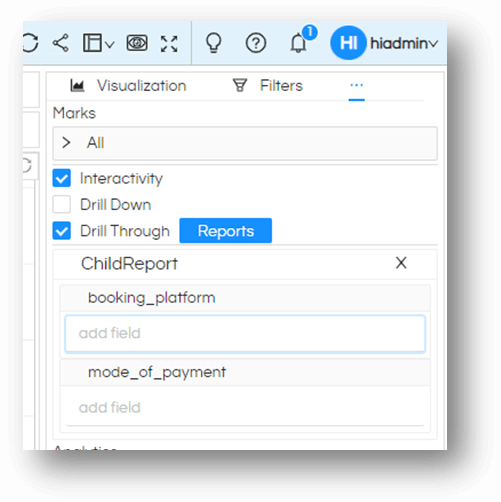Disable the Drill Through checkbox
501x502 pixels.
pyautogui.click(x=62, y=231)
